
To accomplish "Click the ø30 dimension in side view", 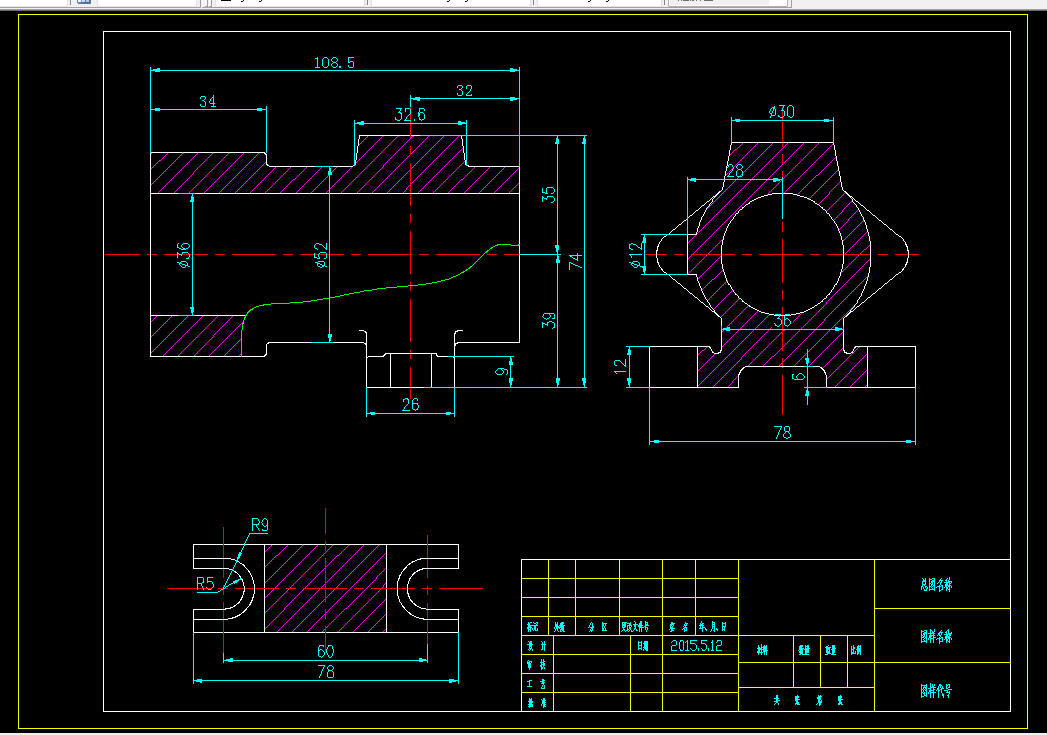I will point(781,111).
